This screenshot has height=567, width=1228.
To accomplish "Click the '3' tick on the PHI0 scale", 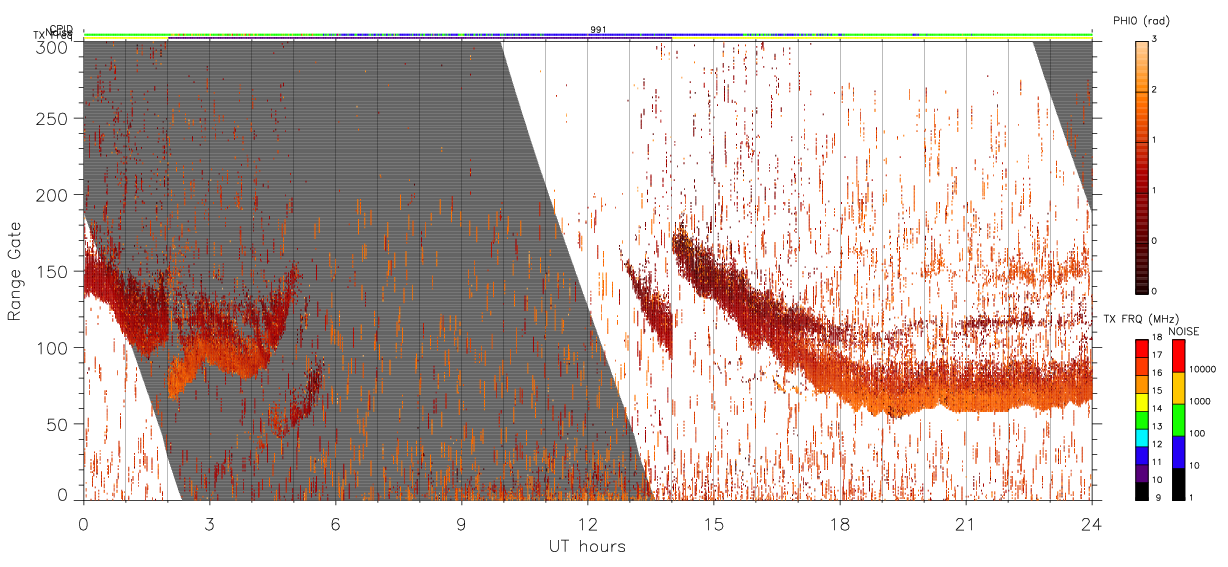I will tap(1153, 41).
